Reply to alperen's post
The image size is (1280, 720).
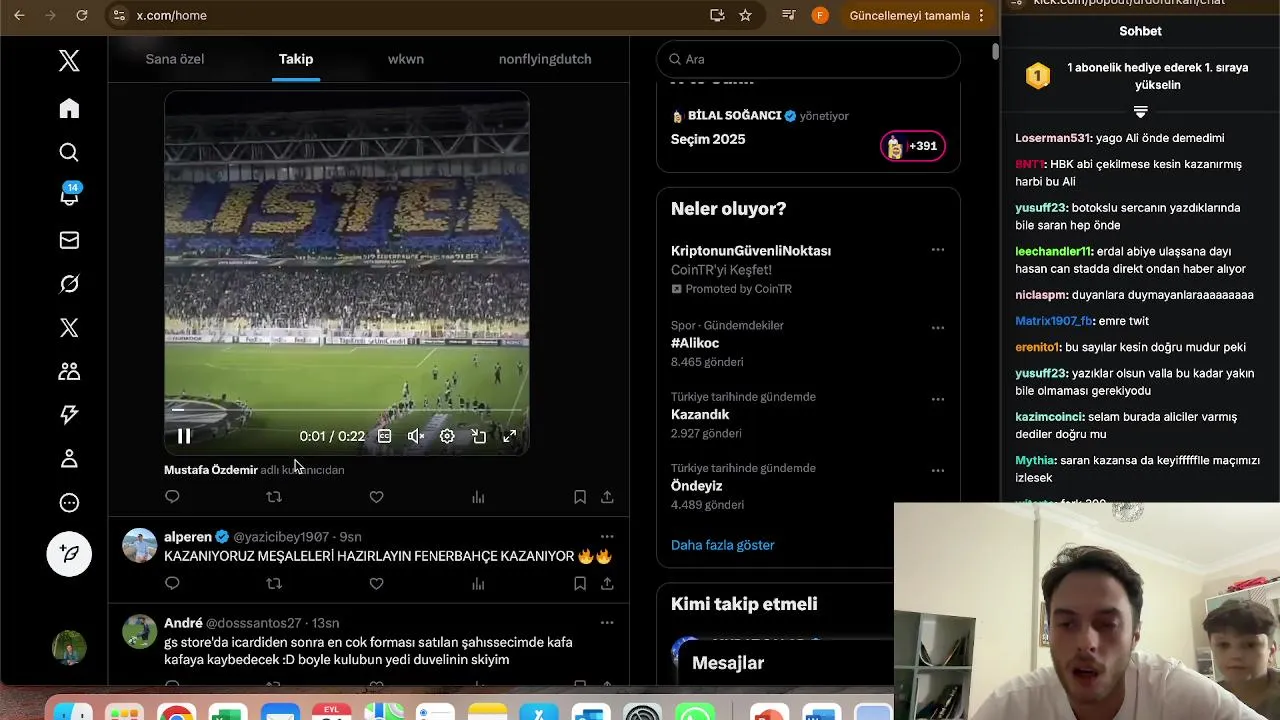click(x=172, y=583)
